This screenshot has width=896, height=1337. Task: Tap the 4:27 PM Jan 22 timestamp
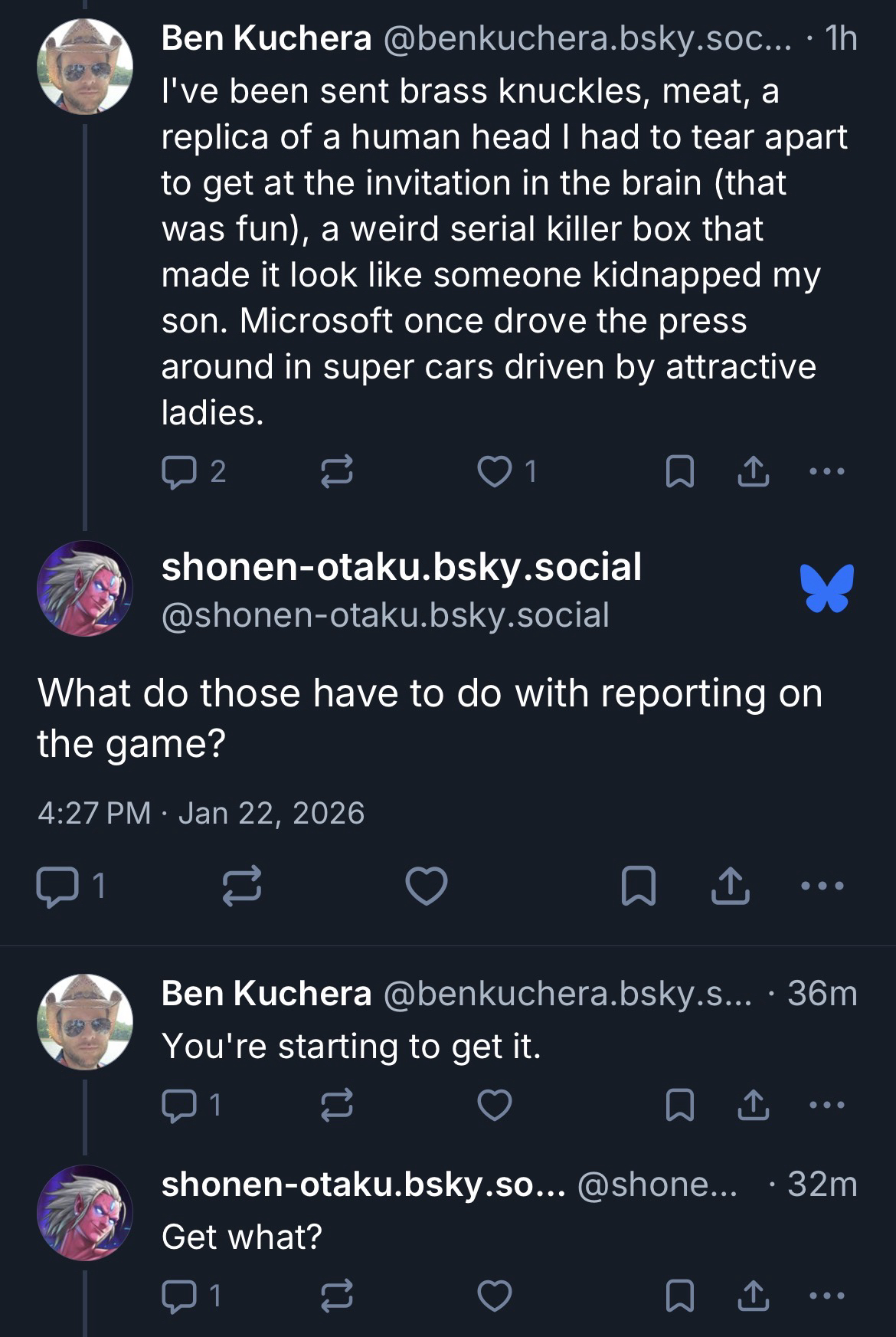(x=201, y=813)
